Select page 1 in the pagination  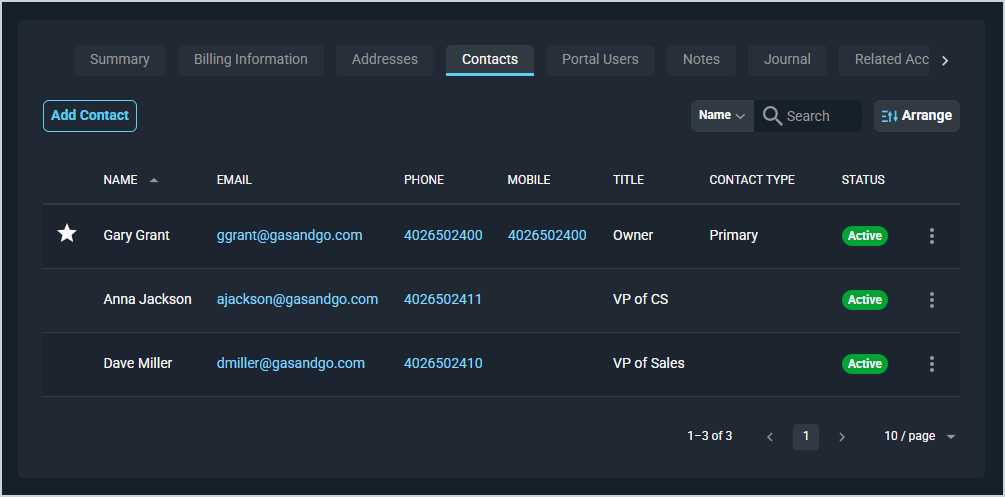point(806,437)
